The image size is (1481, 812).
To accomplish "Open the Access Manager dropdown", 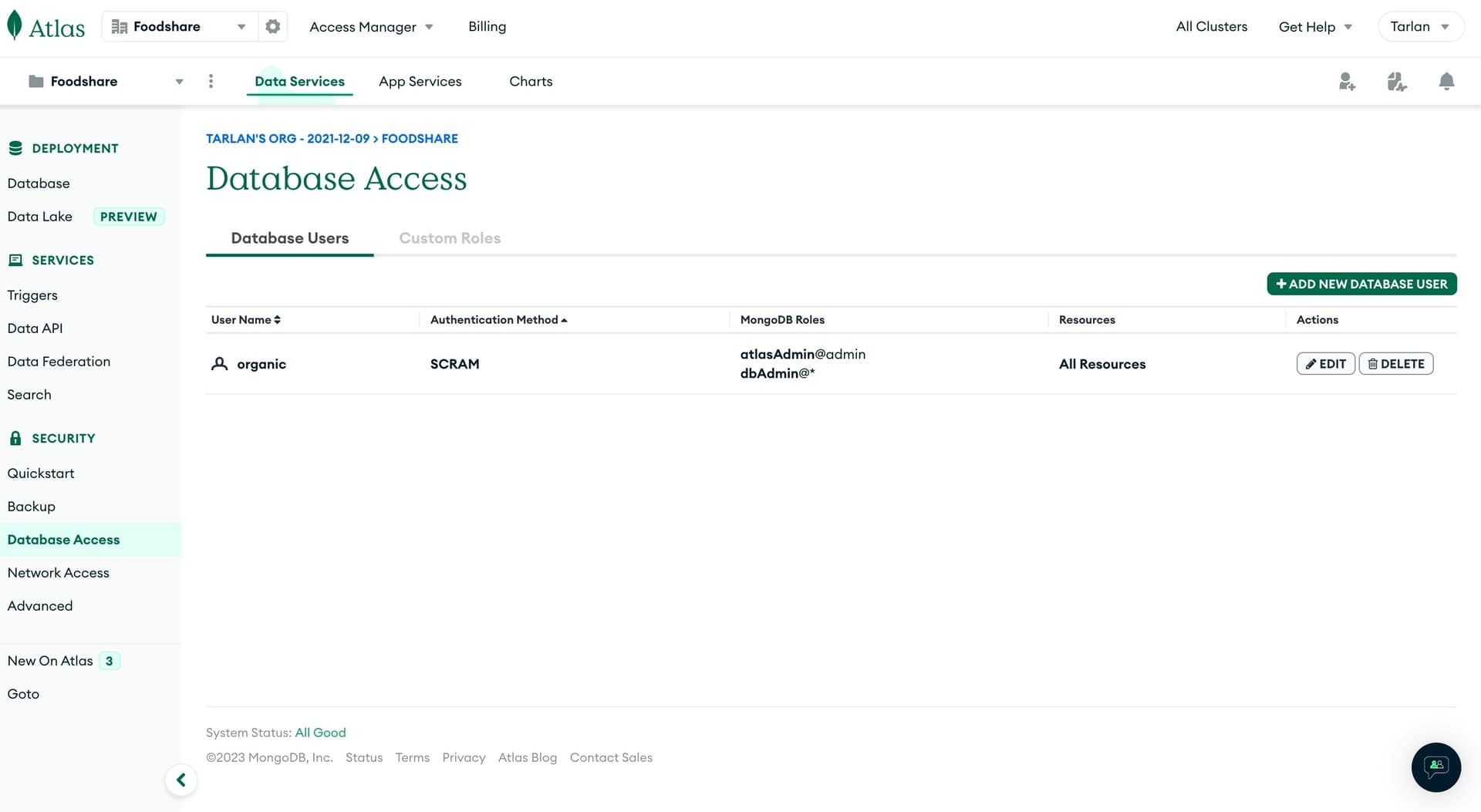I will coord(371,26).
